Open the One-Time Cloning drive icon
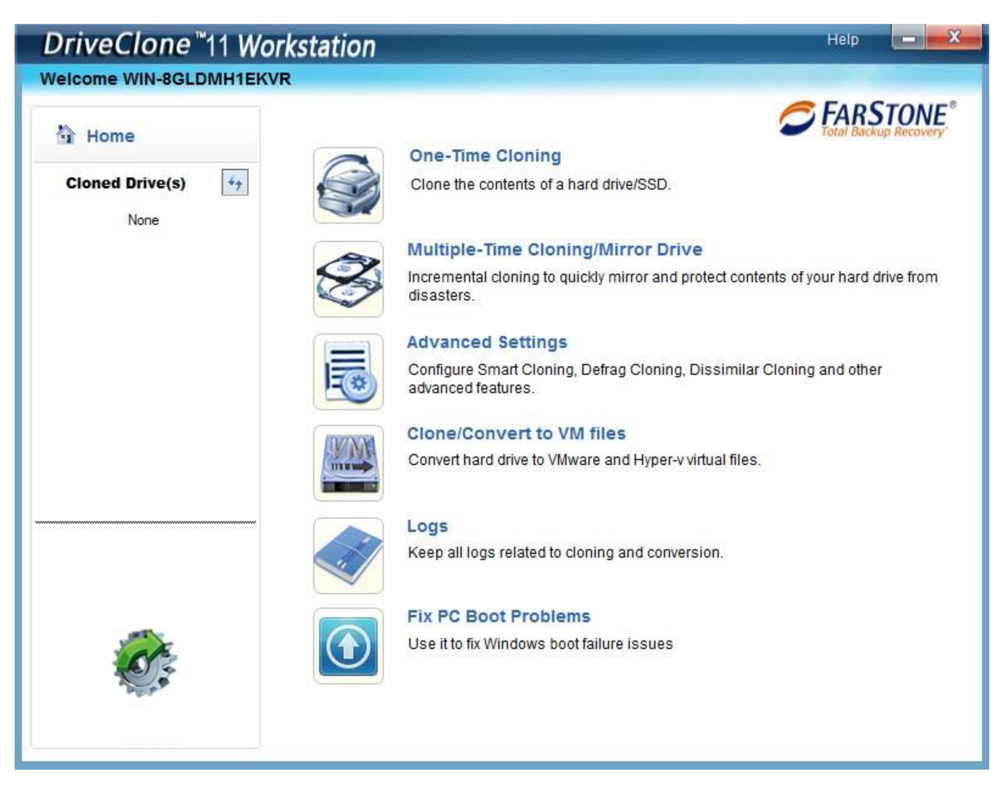The width and height of the screenshot is (999, 793). point(349,185)
